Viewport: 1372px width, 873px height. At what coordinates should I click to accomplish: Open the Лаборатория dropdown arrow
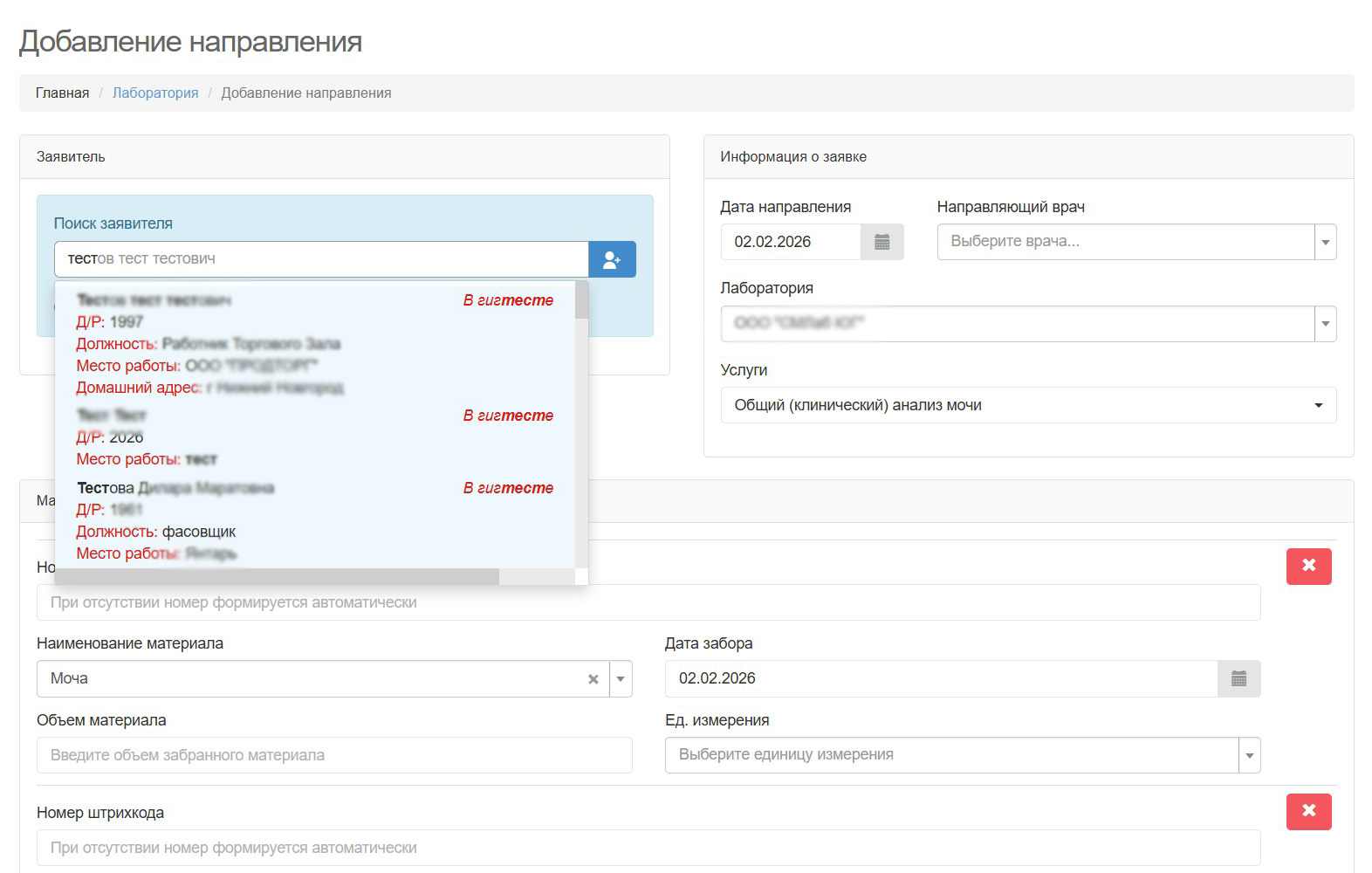pos(1325,324)
